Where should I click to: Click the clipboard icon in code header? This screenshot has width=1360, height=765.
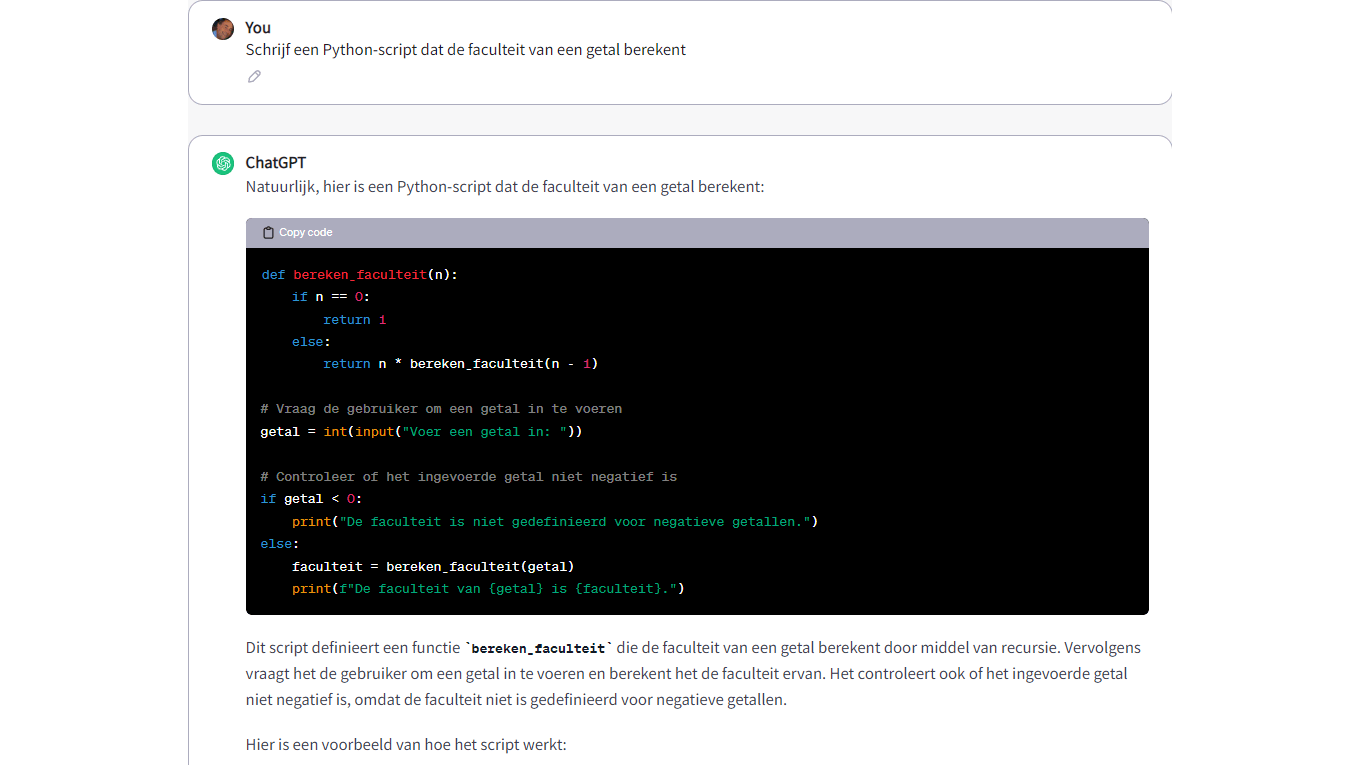268,233
